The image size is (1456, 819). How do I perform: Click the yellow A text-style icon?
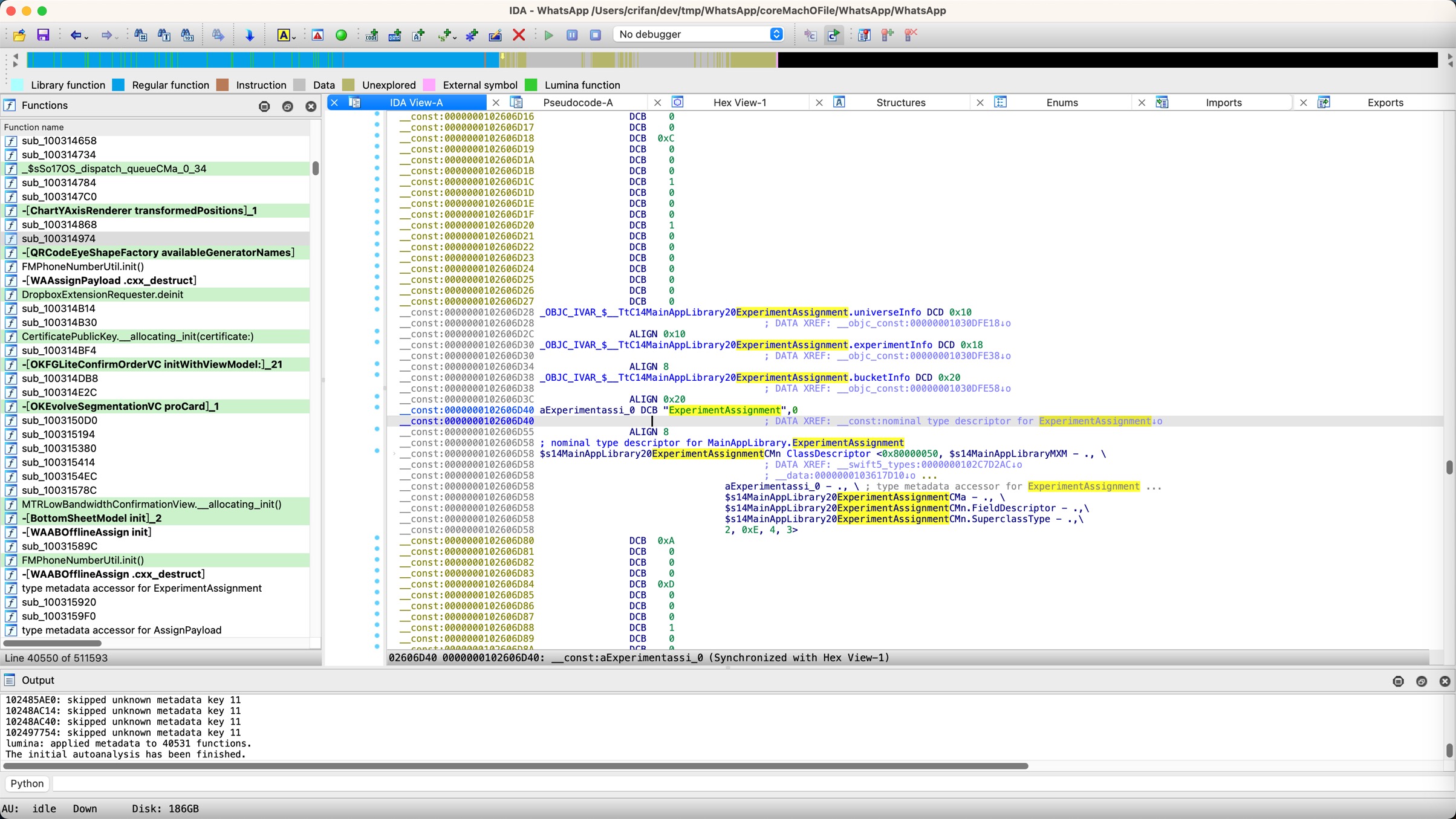283,35
